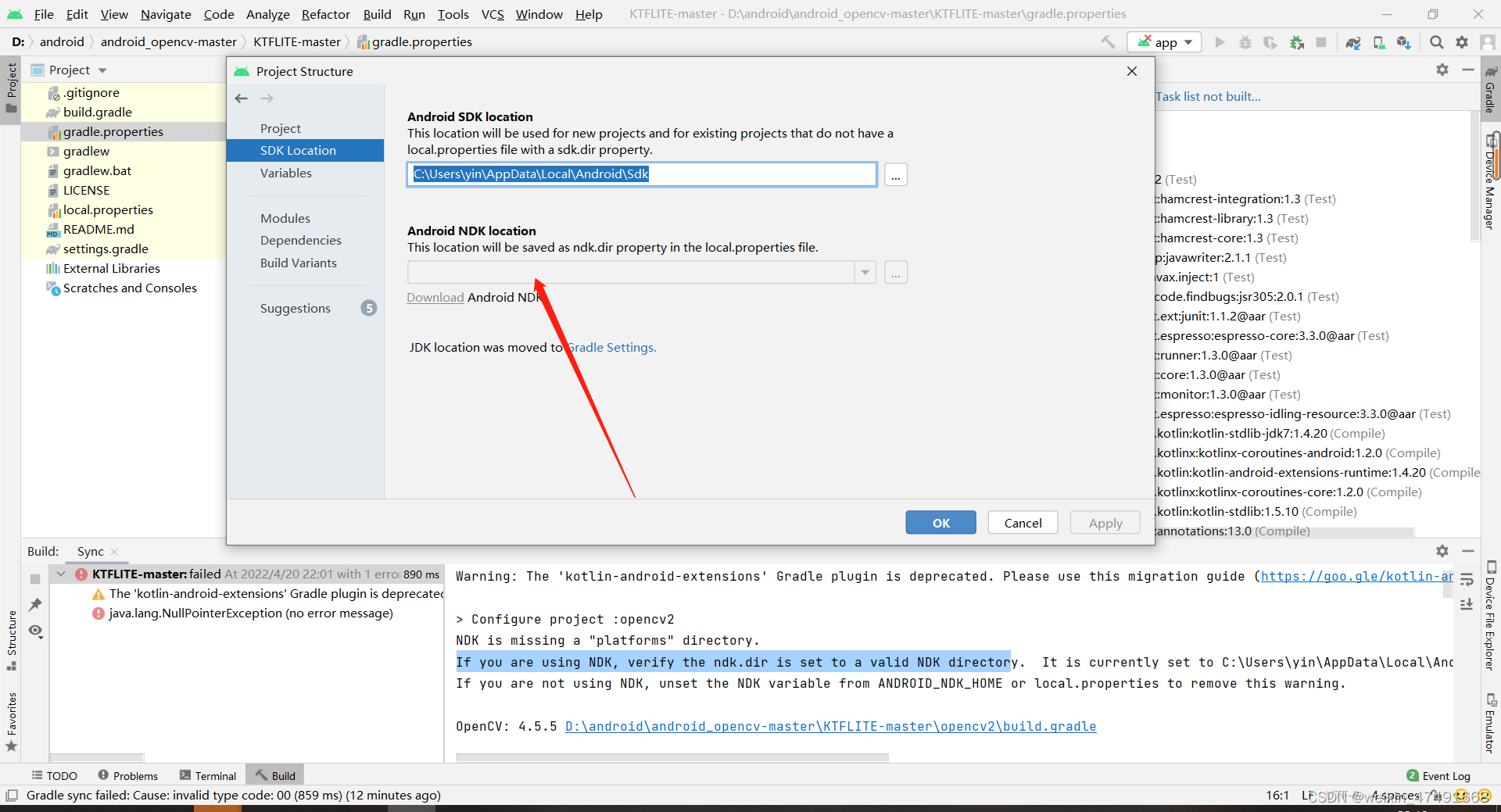The width and height of the screenshot is (1501, 812).
Task: Click the Android SDK location field
Action: pyautogui.click(x=642, y=174)
